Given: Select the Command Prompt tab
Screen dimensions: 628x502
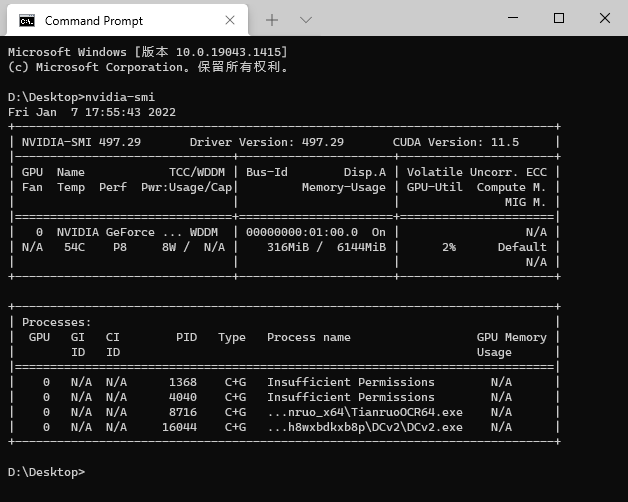Looking at the screenshot, I should coord(127,20).
